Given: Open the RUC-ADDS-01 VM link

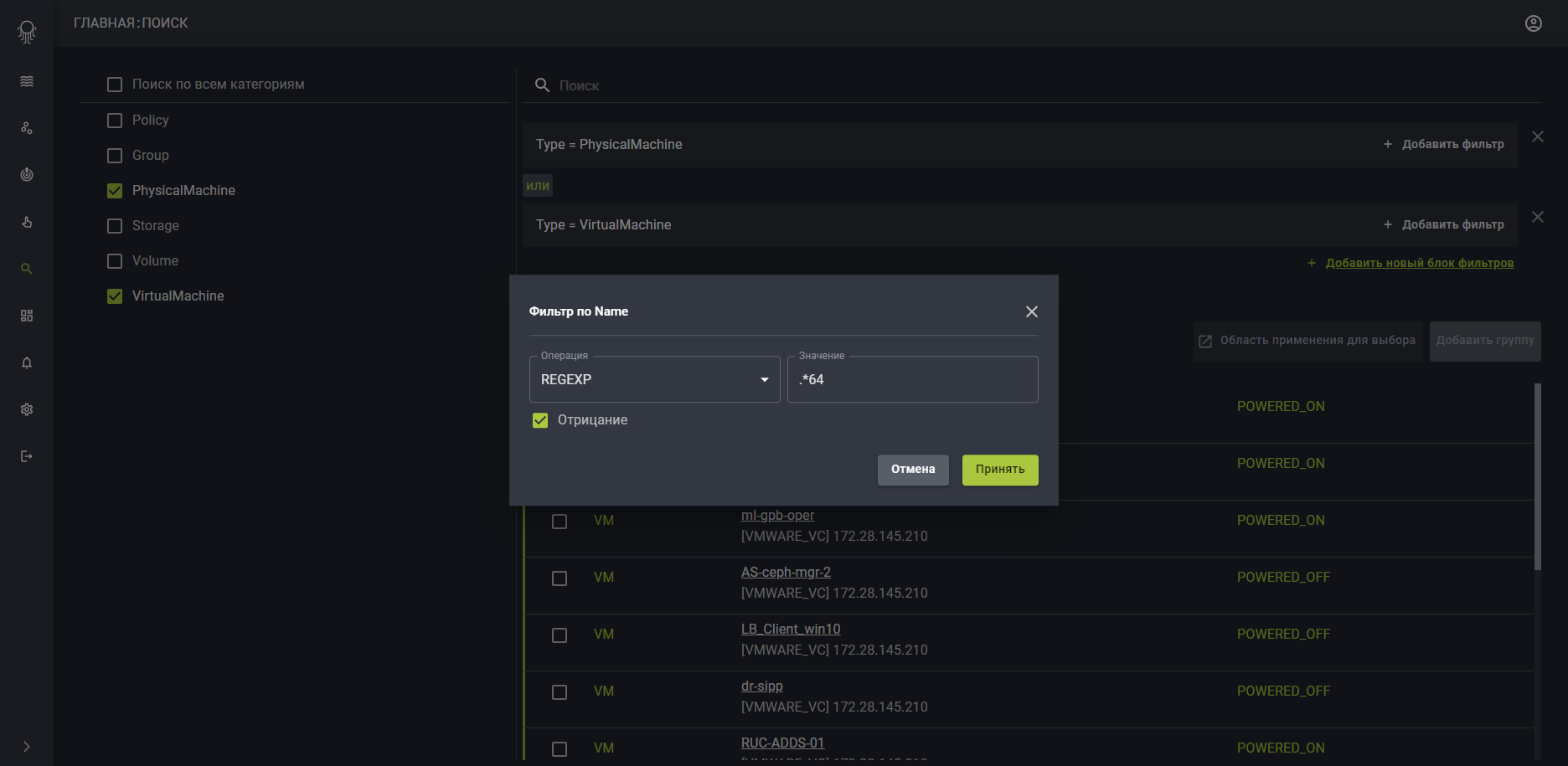Looking at the screenshot, I should tap(782, 743).
